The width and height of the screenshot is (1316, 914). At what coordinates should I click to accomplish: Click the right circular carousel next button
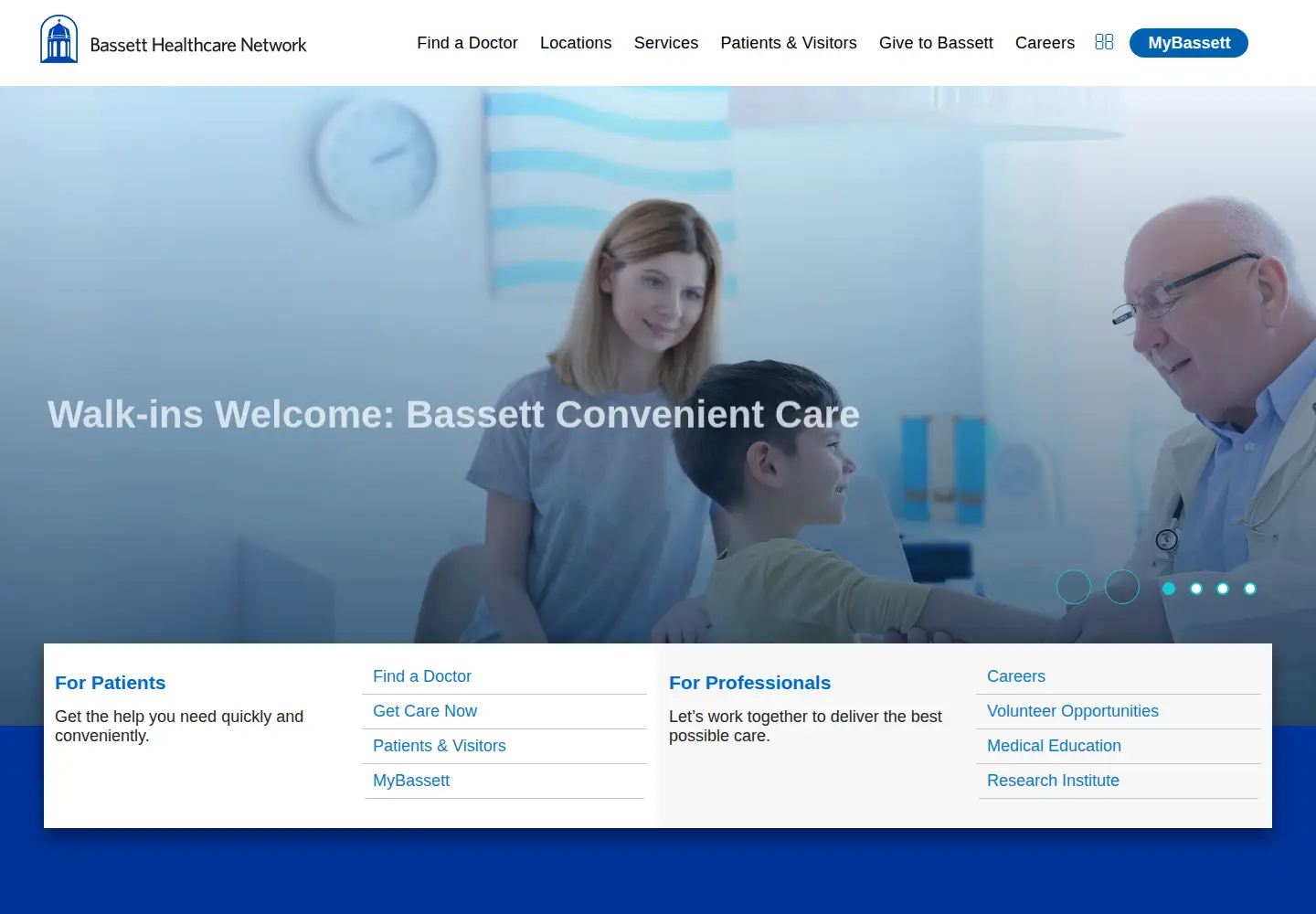[x=1122, y=587]
